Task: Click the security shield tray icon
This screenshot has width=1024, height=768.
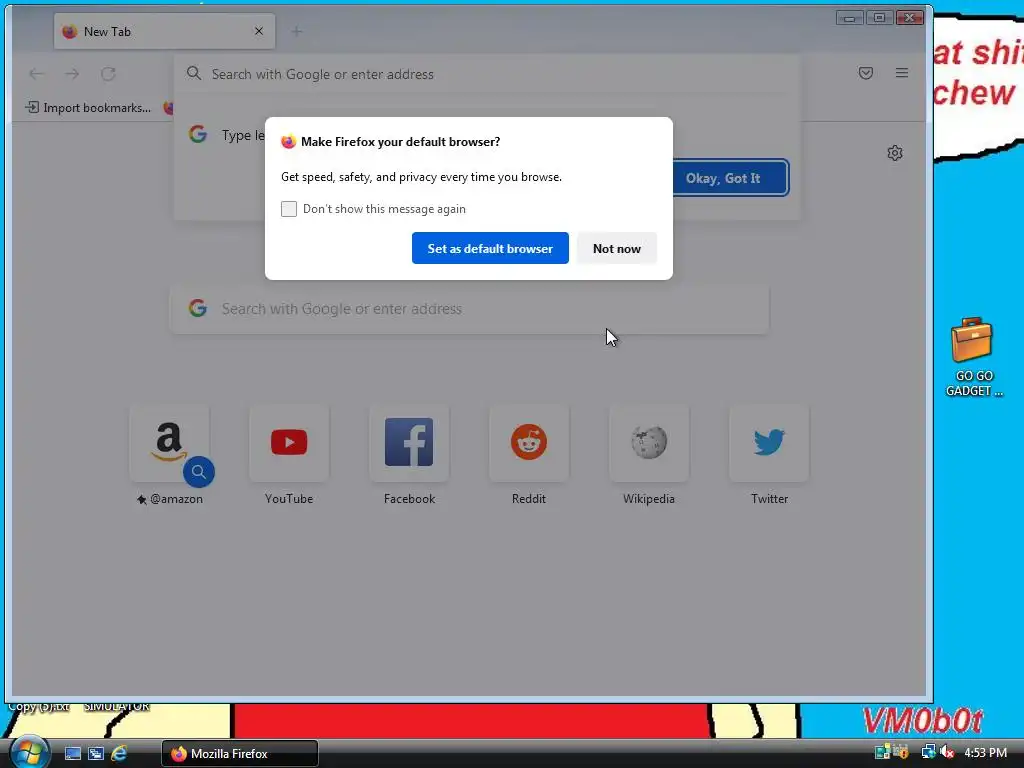Action: tap(901, 753)
